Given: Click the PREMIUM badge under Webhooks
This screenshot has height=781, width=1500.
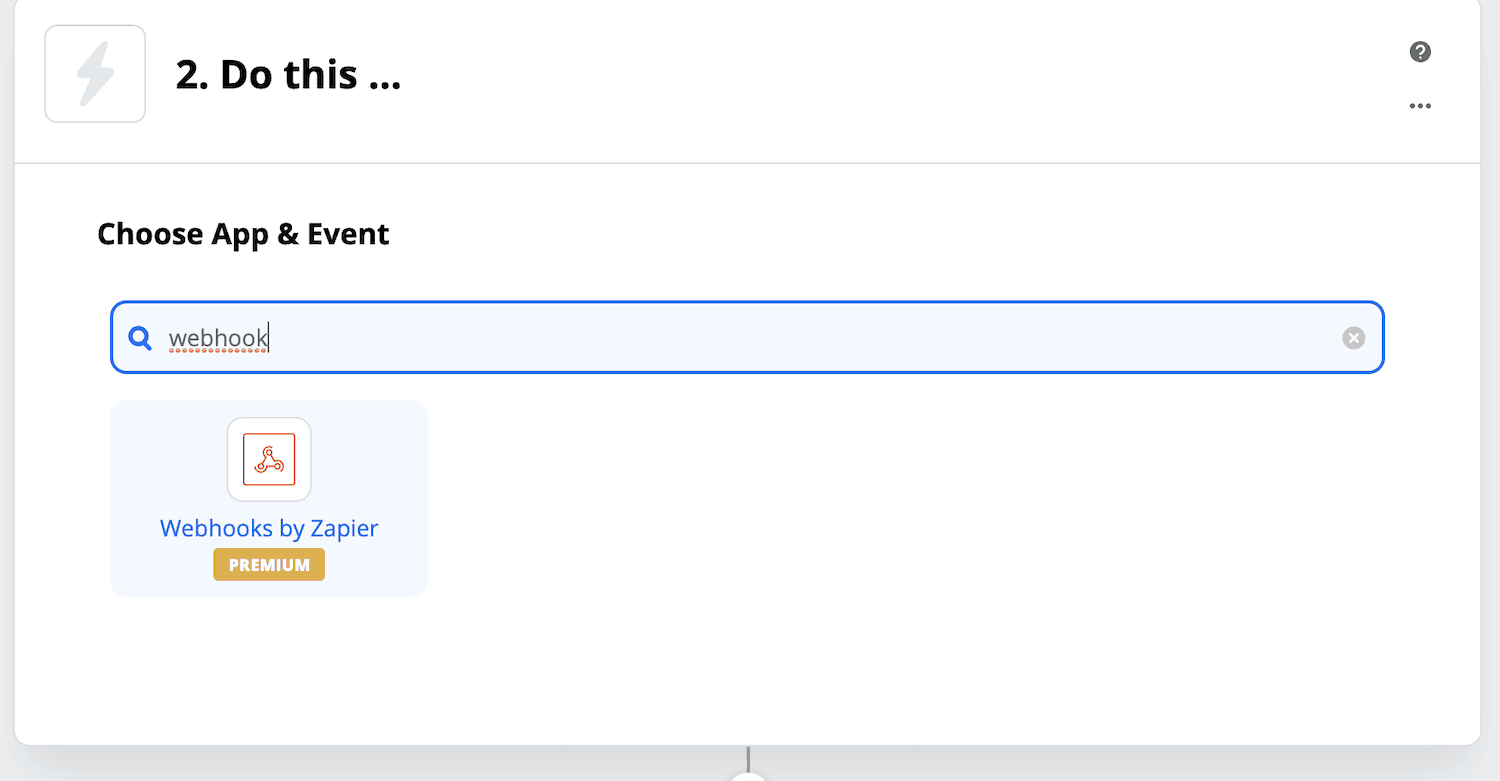Looking at the screenshot, I should click(269, 565).
